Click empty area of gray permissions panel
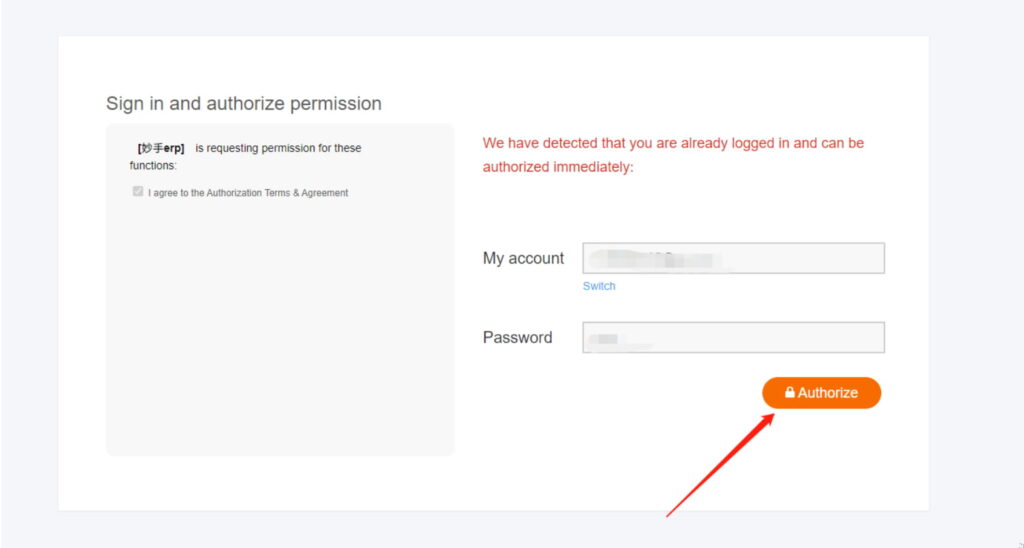Viewport: 1024px width, 548px height. click(x=279, y=330)
